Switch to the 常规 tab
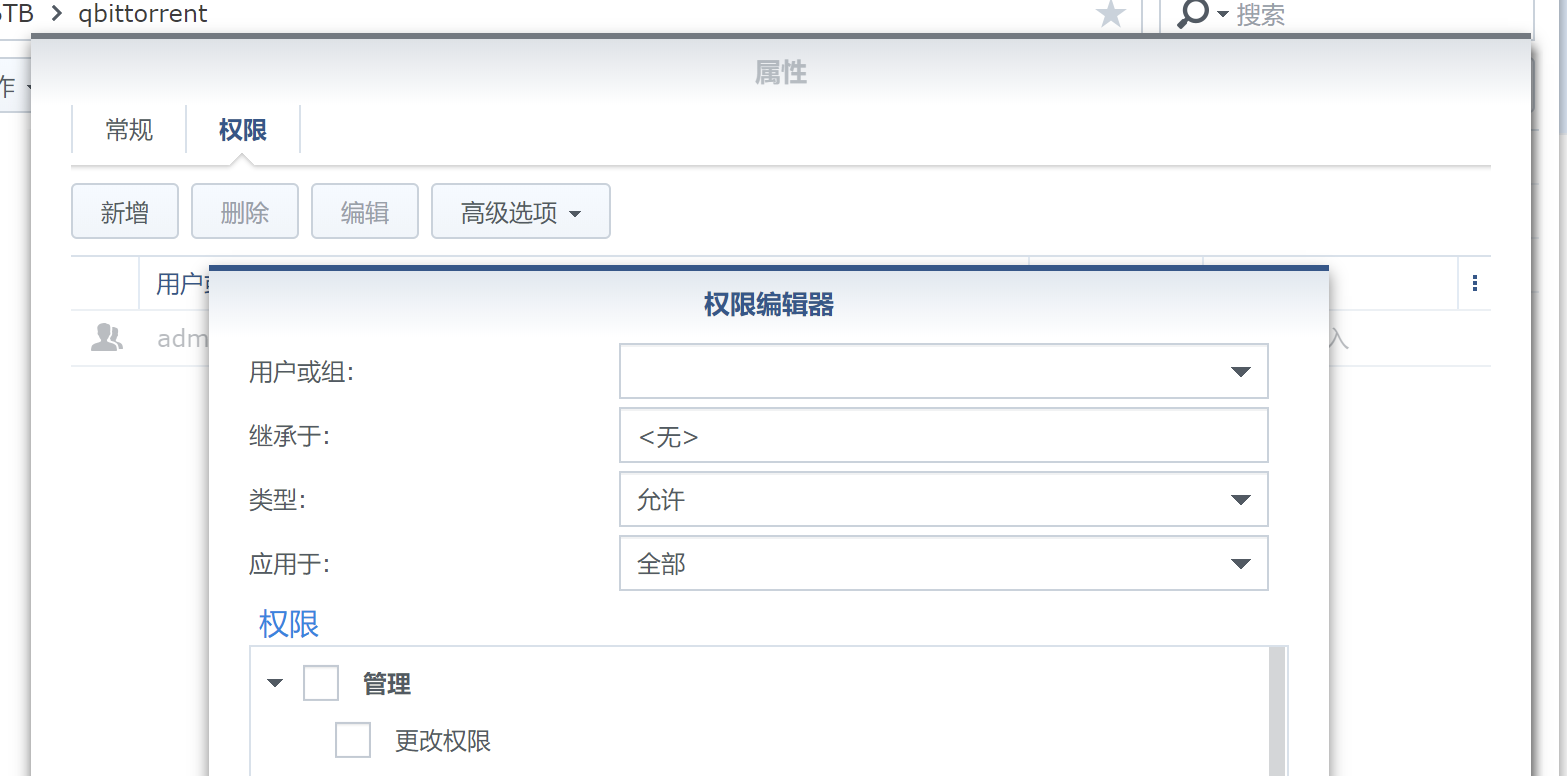The height and width of the screenshot is (776, 1567). [129, 130]
